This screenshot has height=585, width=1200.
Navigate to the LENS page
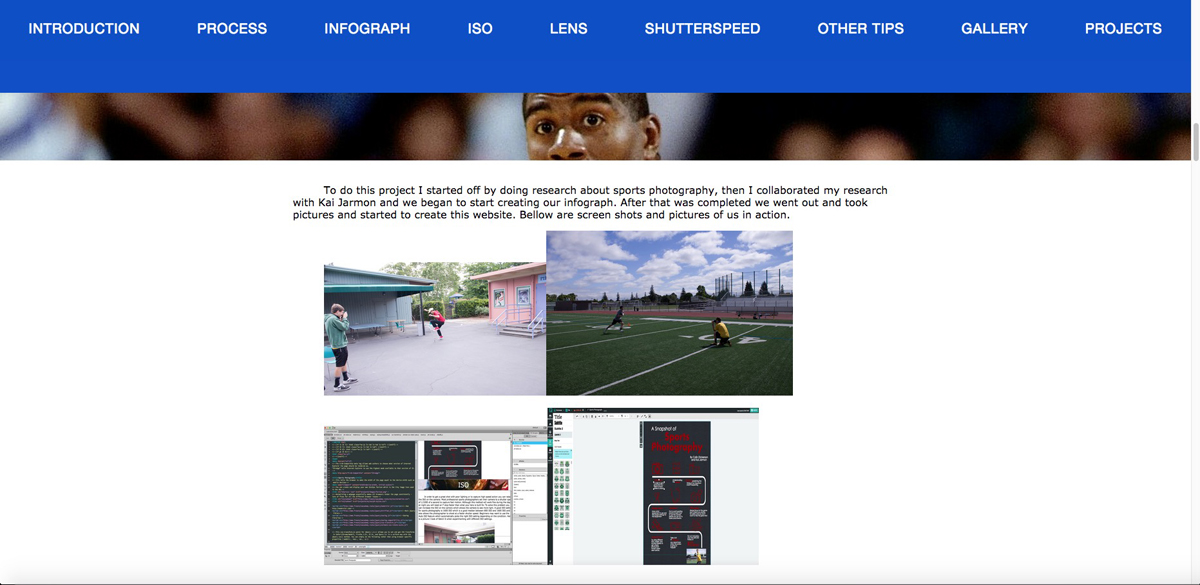coord(569,29)
